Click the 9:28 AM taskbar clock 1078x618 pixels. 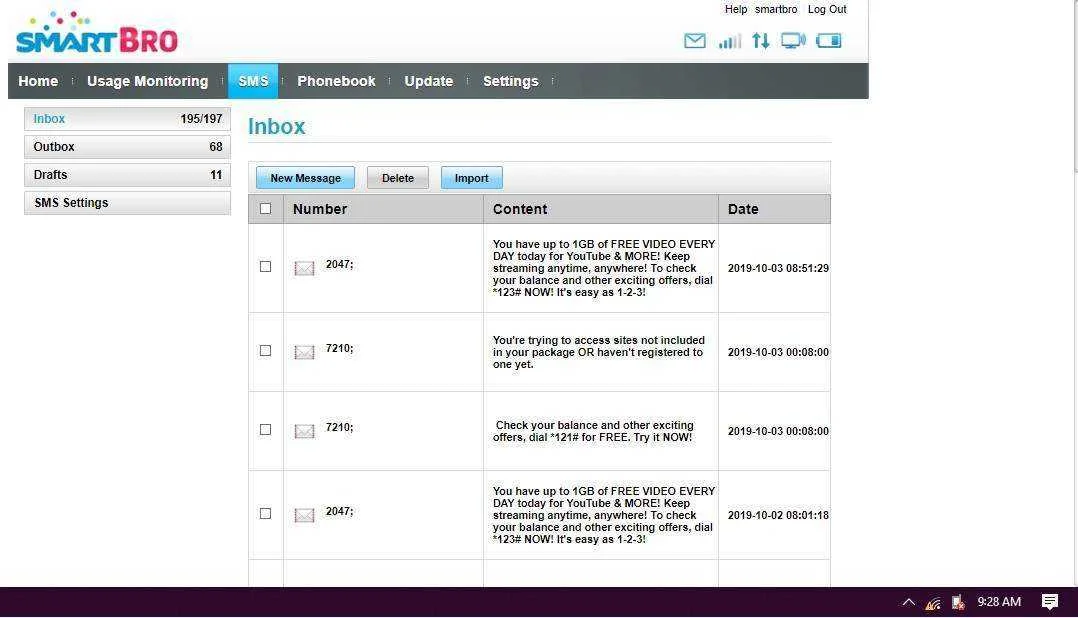(x=999, y=602)
